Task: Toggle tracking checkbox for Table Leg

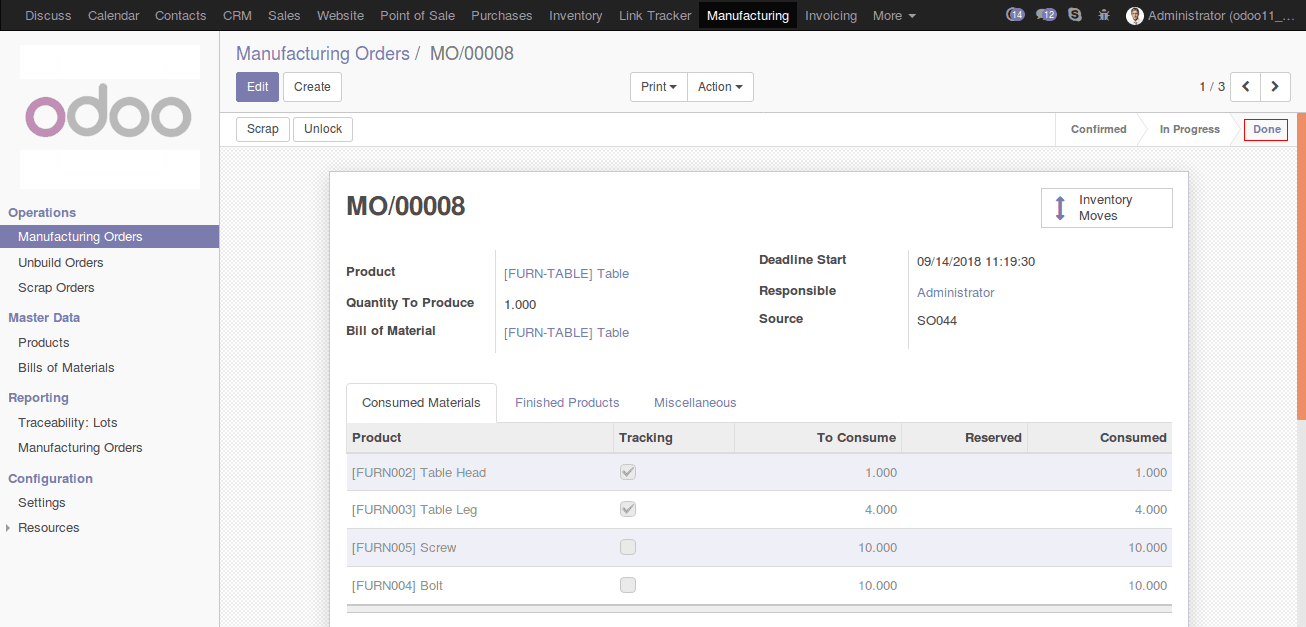Action: pos(628,509)
